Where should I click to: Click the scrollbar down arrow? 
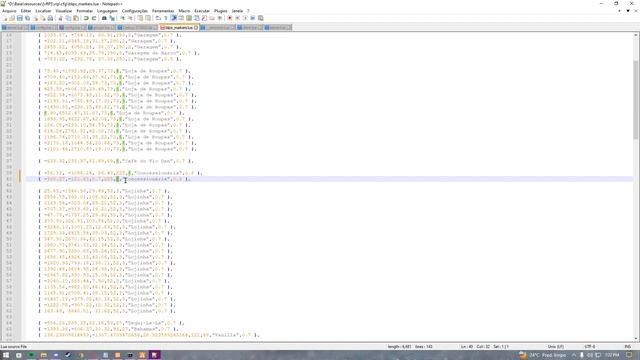[636, 338]
